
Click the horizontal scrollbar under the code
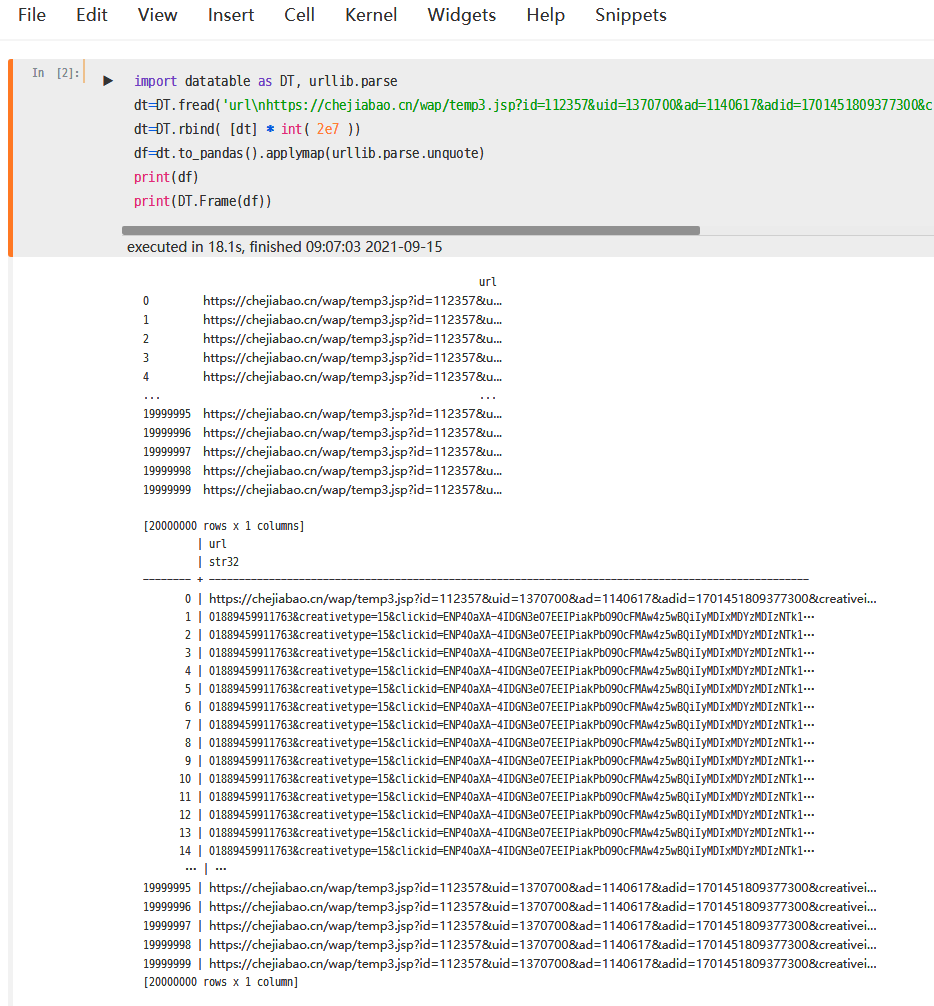click(411, 230)
